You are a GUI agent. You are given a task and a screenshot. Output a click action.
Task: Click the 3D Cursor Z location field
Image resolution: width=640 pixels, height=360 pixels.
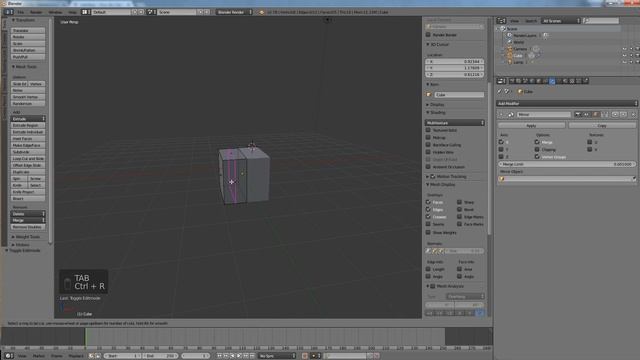tap(454, 75)
